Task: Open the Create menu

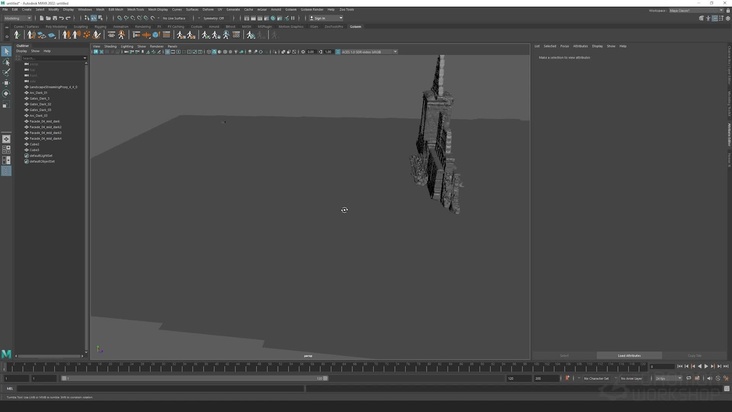Action: click(x=27, y=9)
